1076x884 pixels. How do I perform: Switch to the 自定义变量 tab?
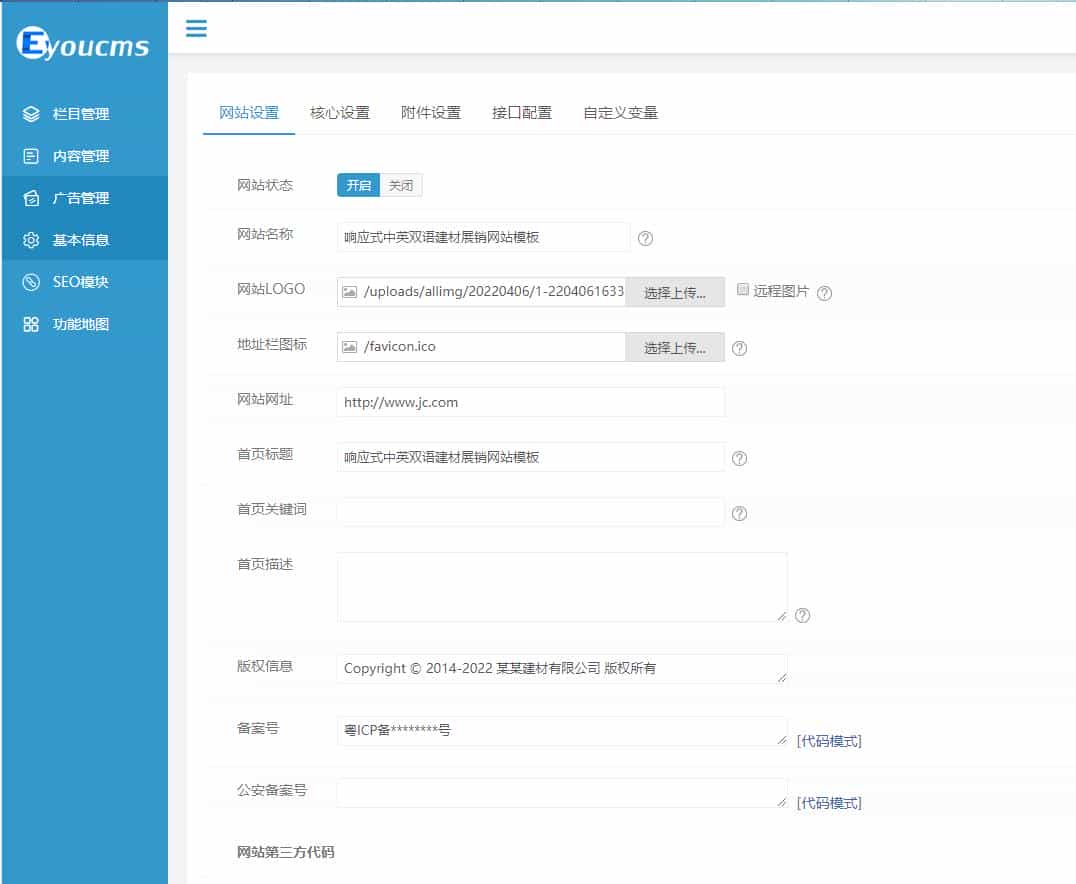[620, 113]
